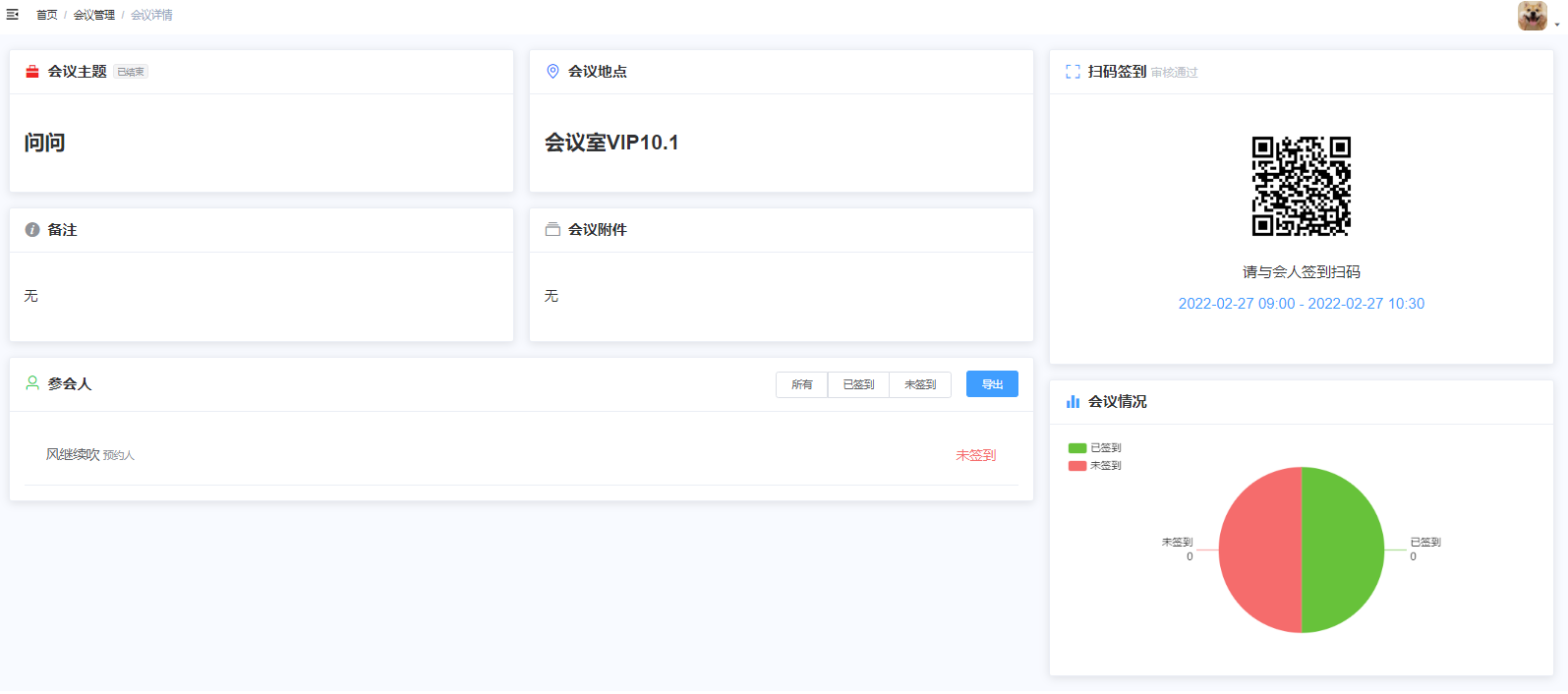Click the meeting status bar chart icon
Viewport: 1568px width, 694px height.
pos(1073,402)
